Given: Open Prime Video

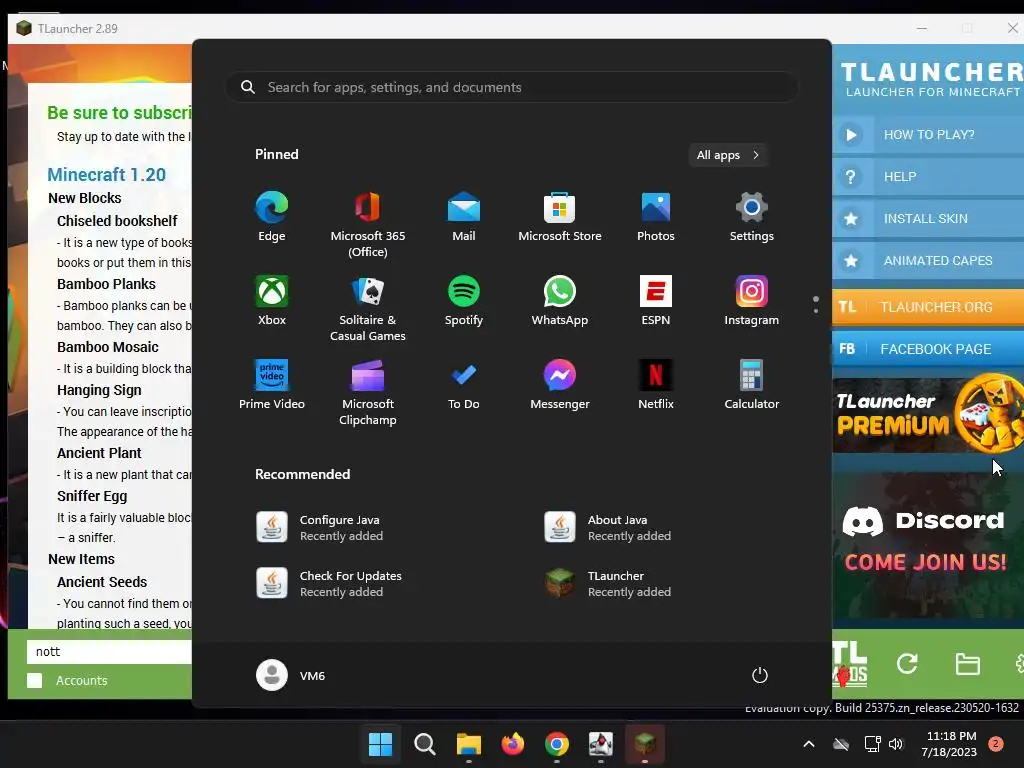Looking at the screenshot, I should (x=272, y=385).
